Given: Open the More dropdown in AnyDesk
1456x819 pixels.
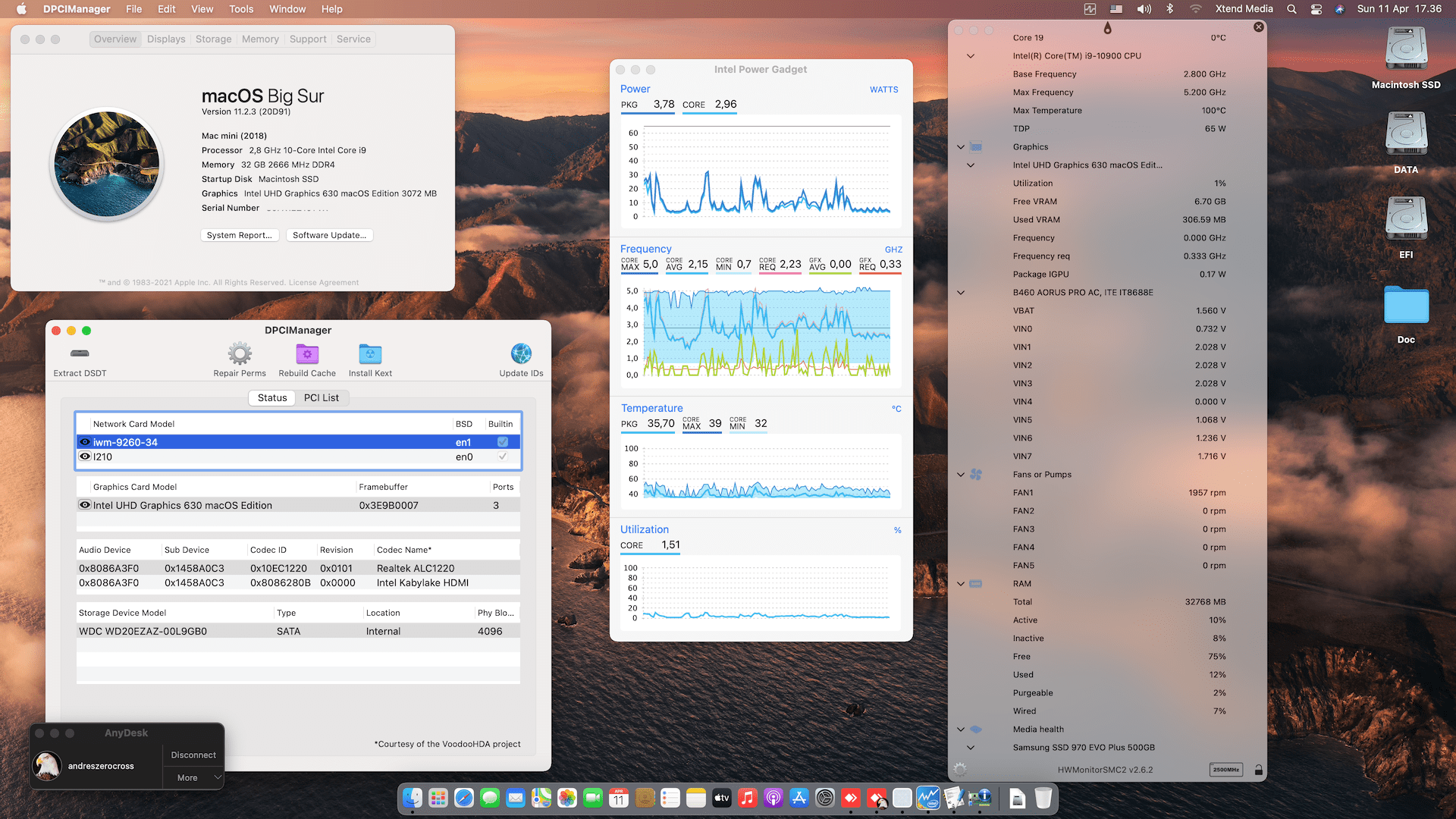Looking at the screenshot, I should click(x=193, y=777).
